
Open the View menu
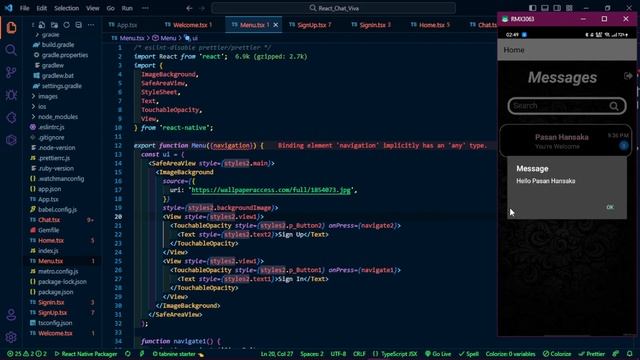(x=93, y=8)
